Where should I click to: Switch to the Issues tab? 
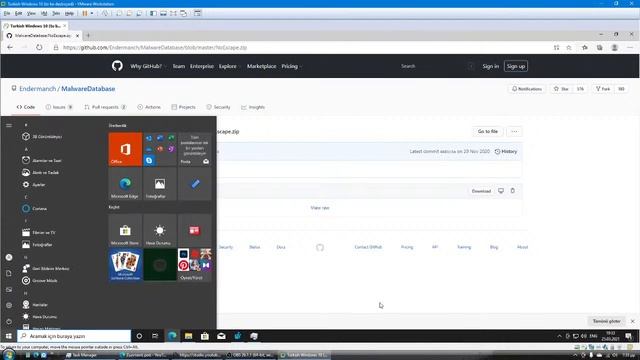(x=59, y=107)
